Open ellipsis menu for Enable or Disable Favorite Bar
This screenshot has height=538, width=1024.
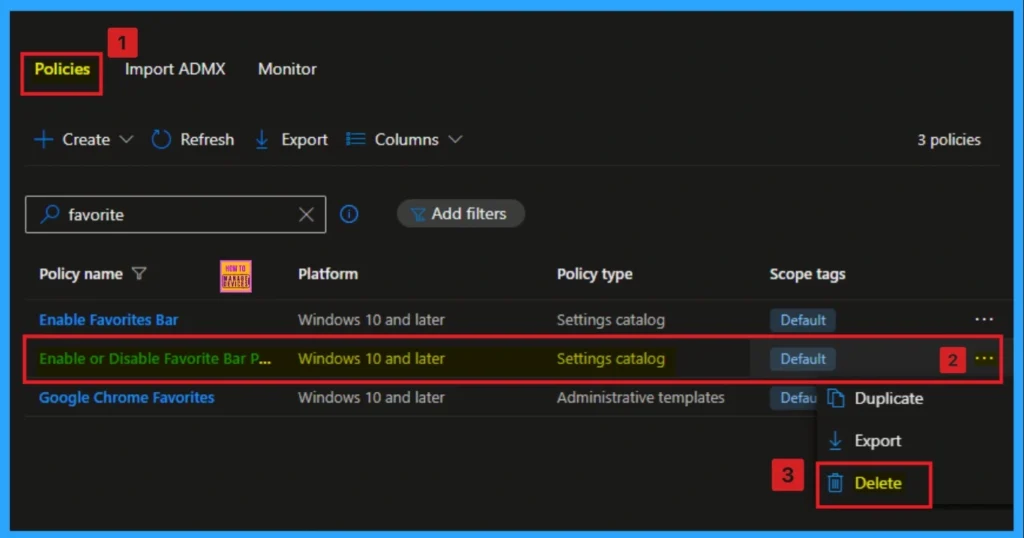(984, 358)
